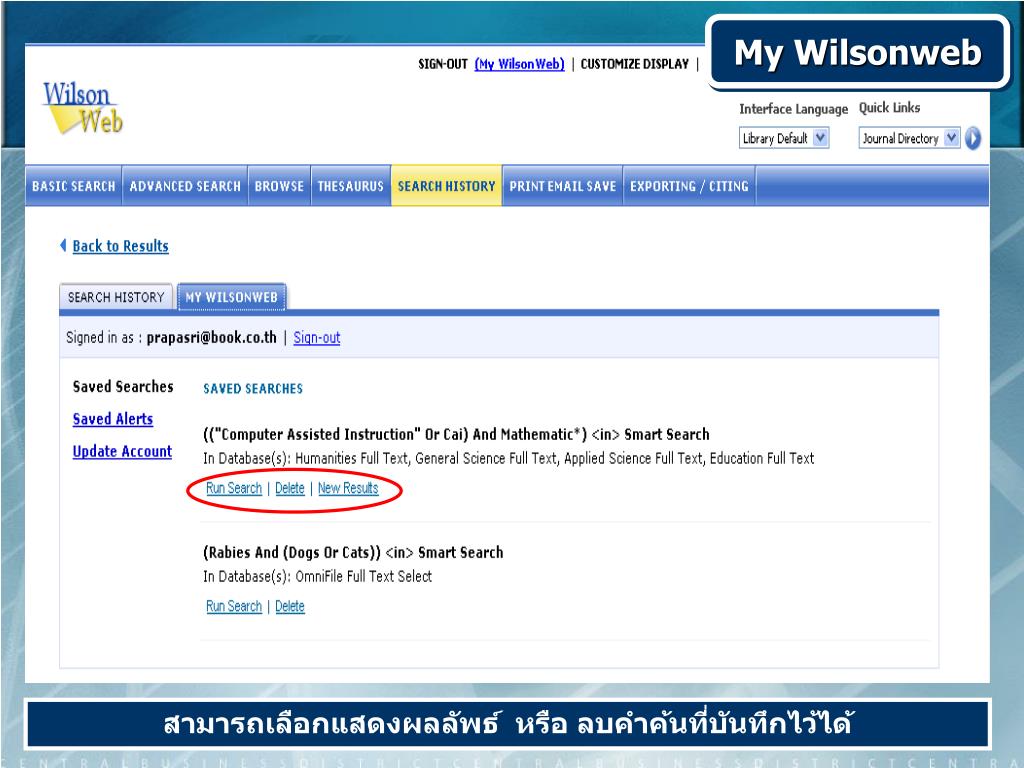
Task: Select the My WilsonWeb sub-tab
Action: (231, 297)
